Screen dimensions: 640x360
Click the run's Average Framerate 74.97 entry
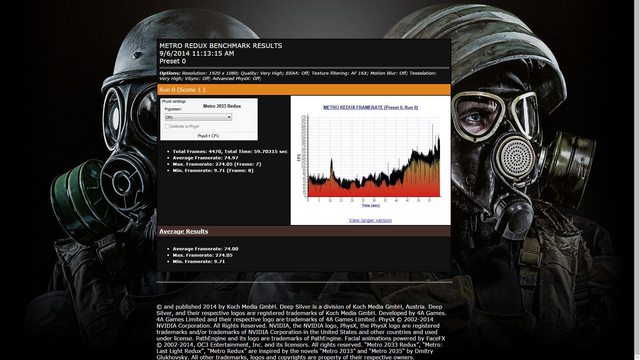pos(205,158)
